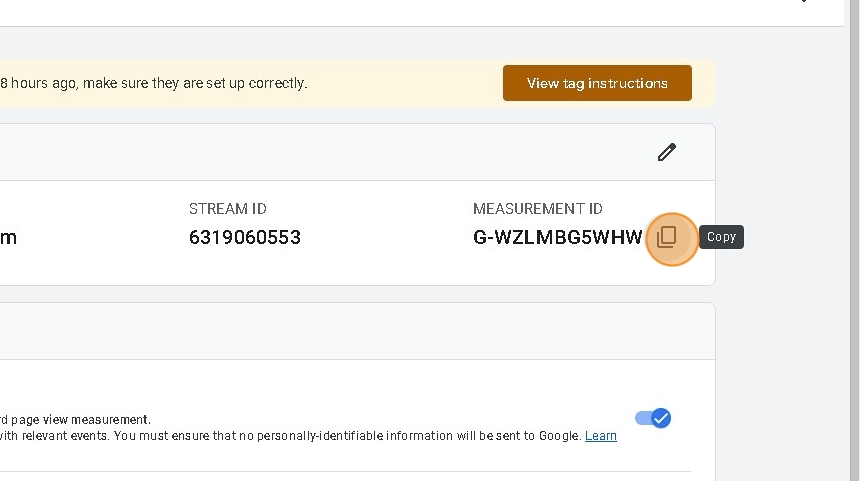Click the measurement ID value G-WZLMBG5WHW
Viewport: 860px width, 481px height.
(557, 238)
